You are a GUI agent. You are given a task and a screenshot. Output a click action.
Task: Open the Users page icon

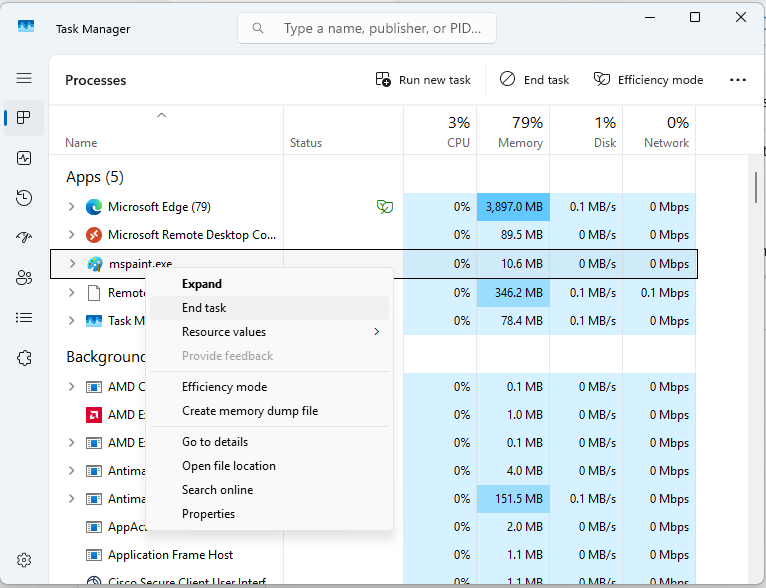(x=24, y=278)
